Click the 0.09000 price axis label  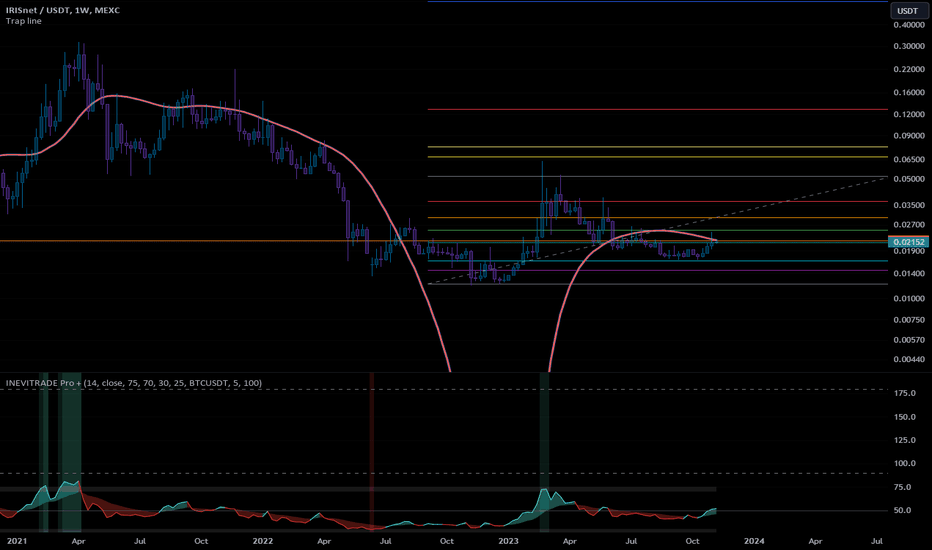click(x=909, y=136)
